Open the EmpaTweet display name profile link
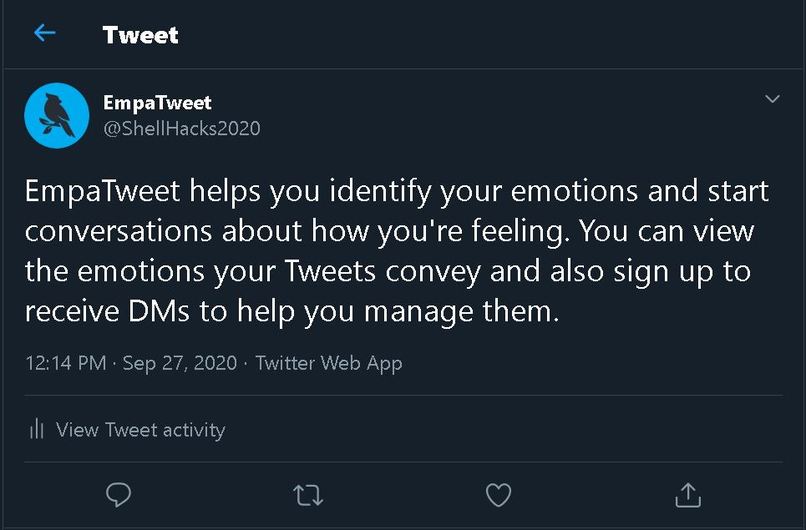 point(157,103)
